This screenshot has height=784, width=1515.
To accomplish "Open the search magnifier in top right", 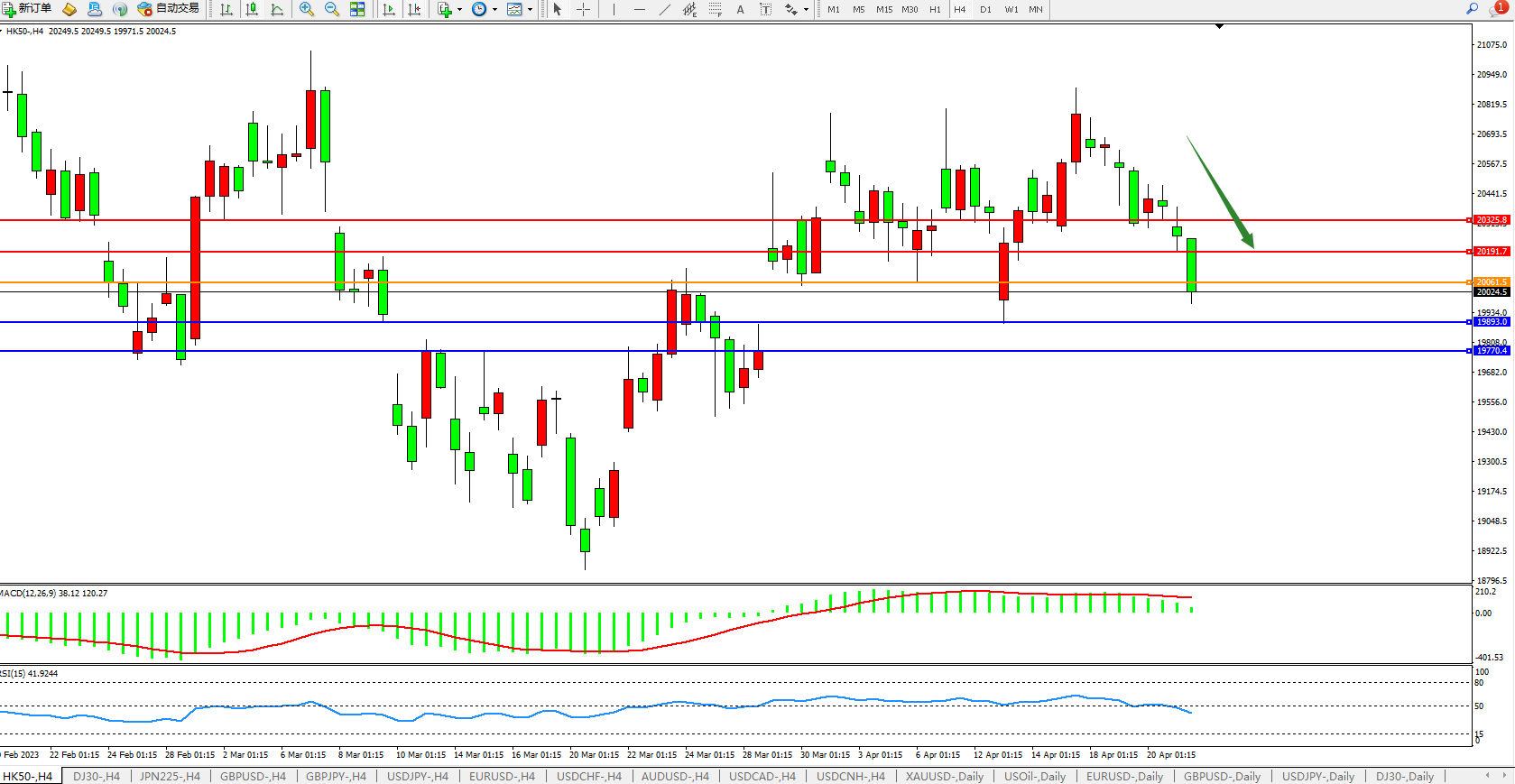I will point(1472,9).
